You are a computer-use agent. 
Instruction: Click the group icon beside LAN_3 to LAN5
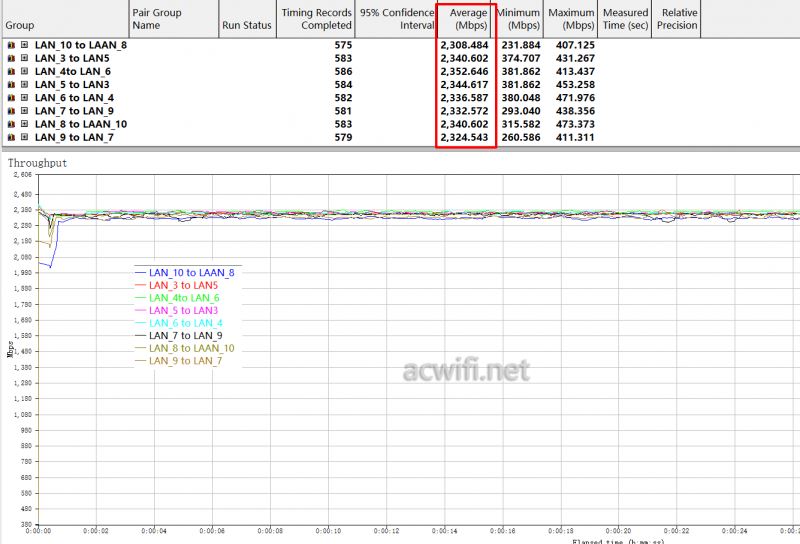pos(10,59)
